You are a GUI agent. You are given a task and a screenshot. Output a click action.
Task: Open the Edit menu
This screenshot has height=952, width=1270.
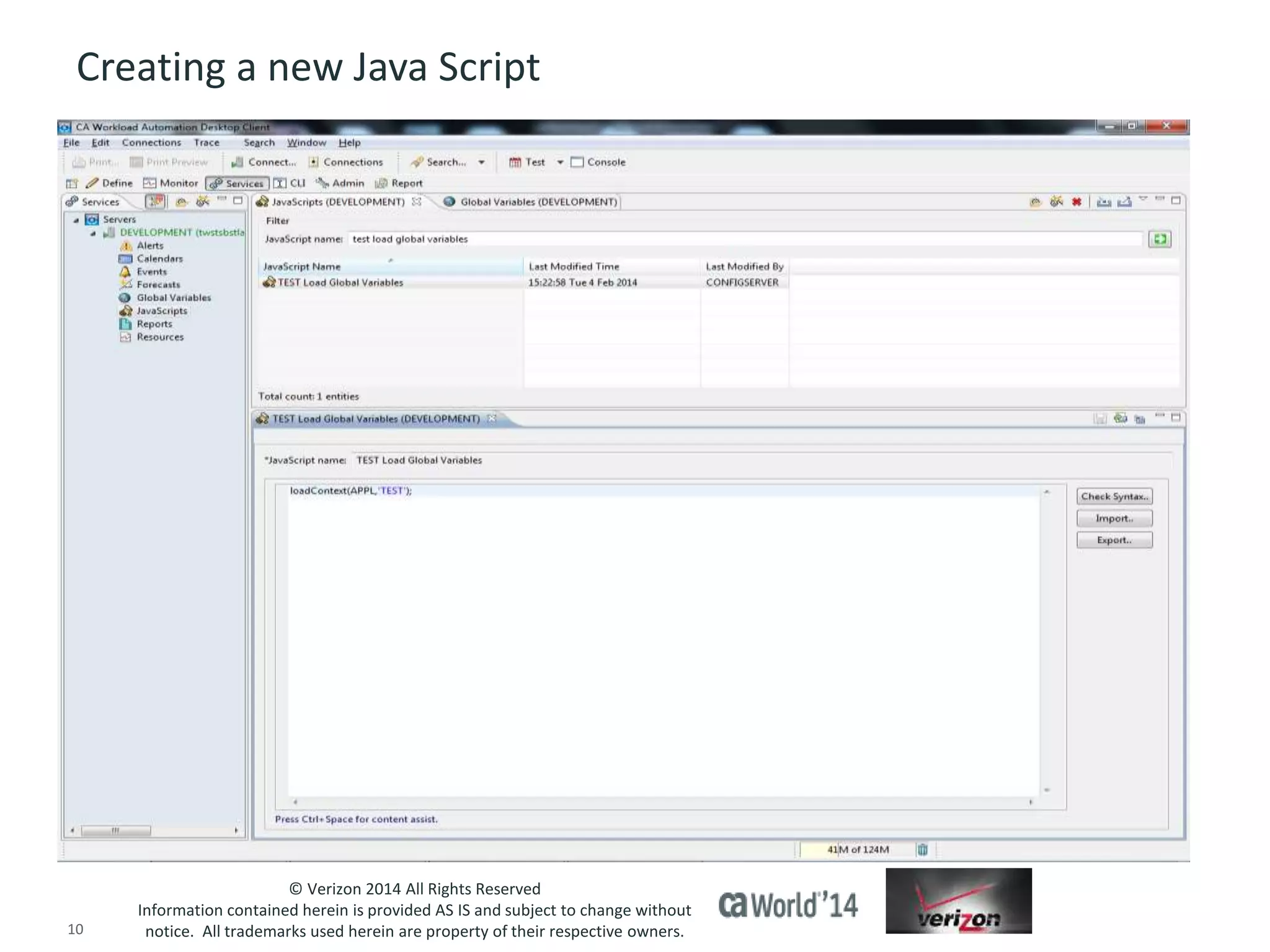click(100, 143)
